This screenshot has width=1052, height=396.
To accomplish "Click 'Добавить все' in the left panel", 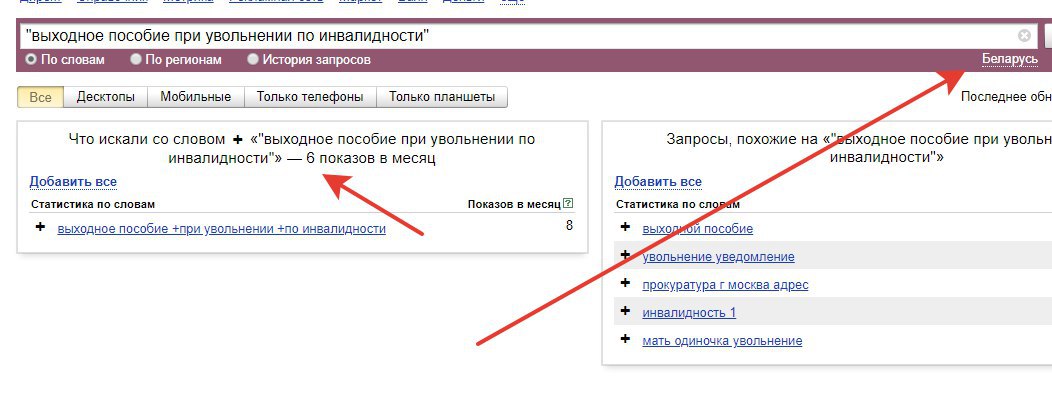I will pyautogui.click(x=73, y=181).
